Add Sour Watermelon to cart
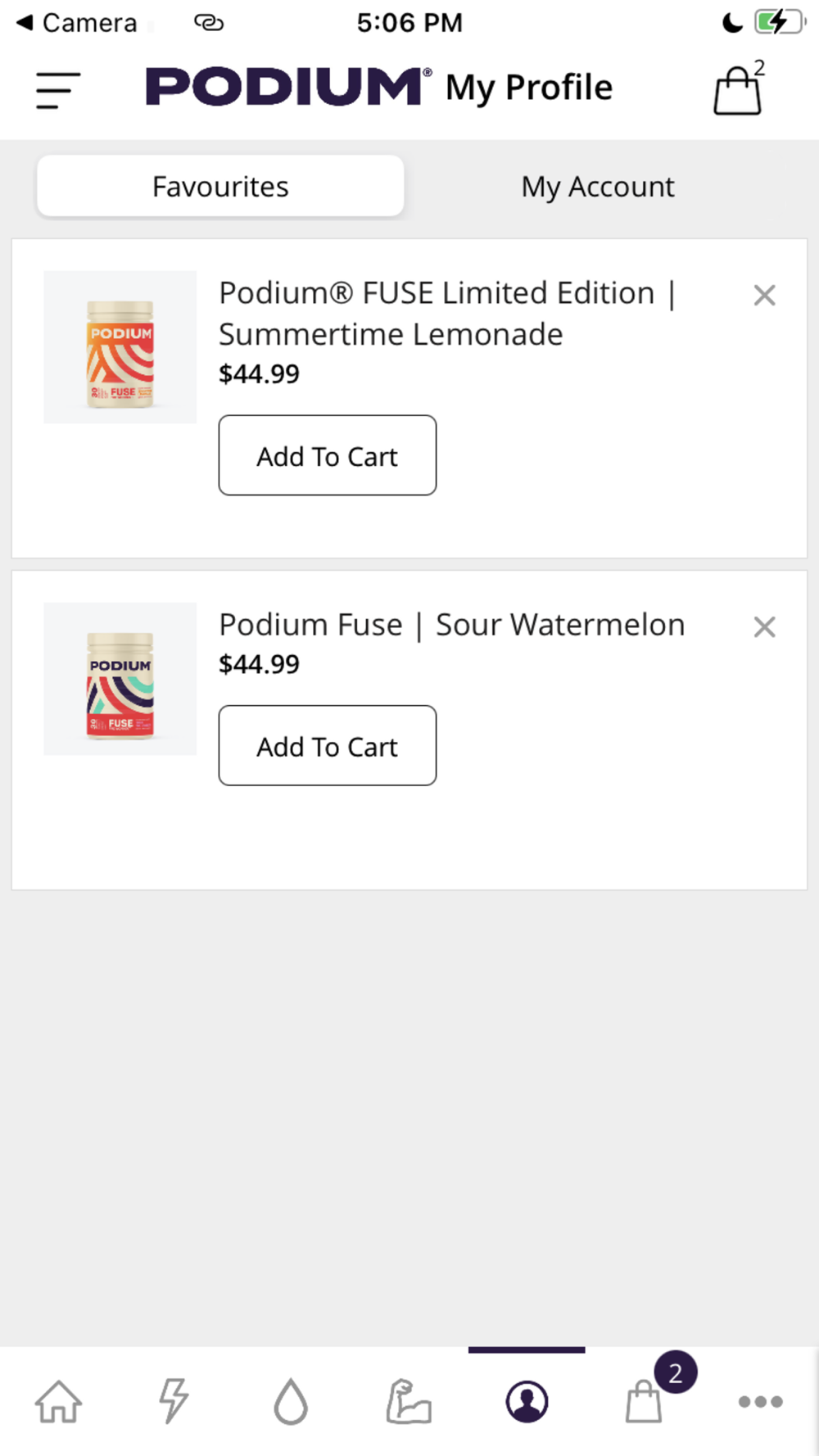The width and height of the screenshot is (819, 1456). tap(328, 745)
